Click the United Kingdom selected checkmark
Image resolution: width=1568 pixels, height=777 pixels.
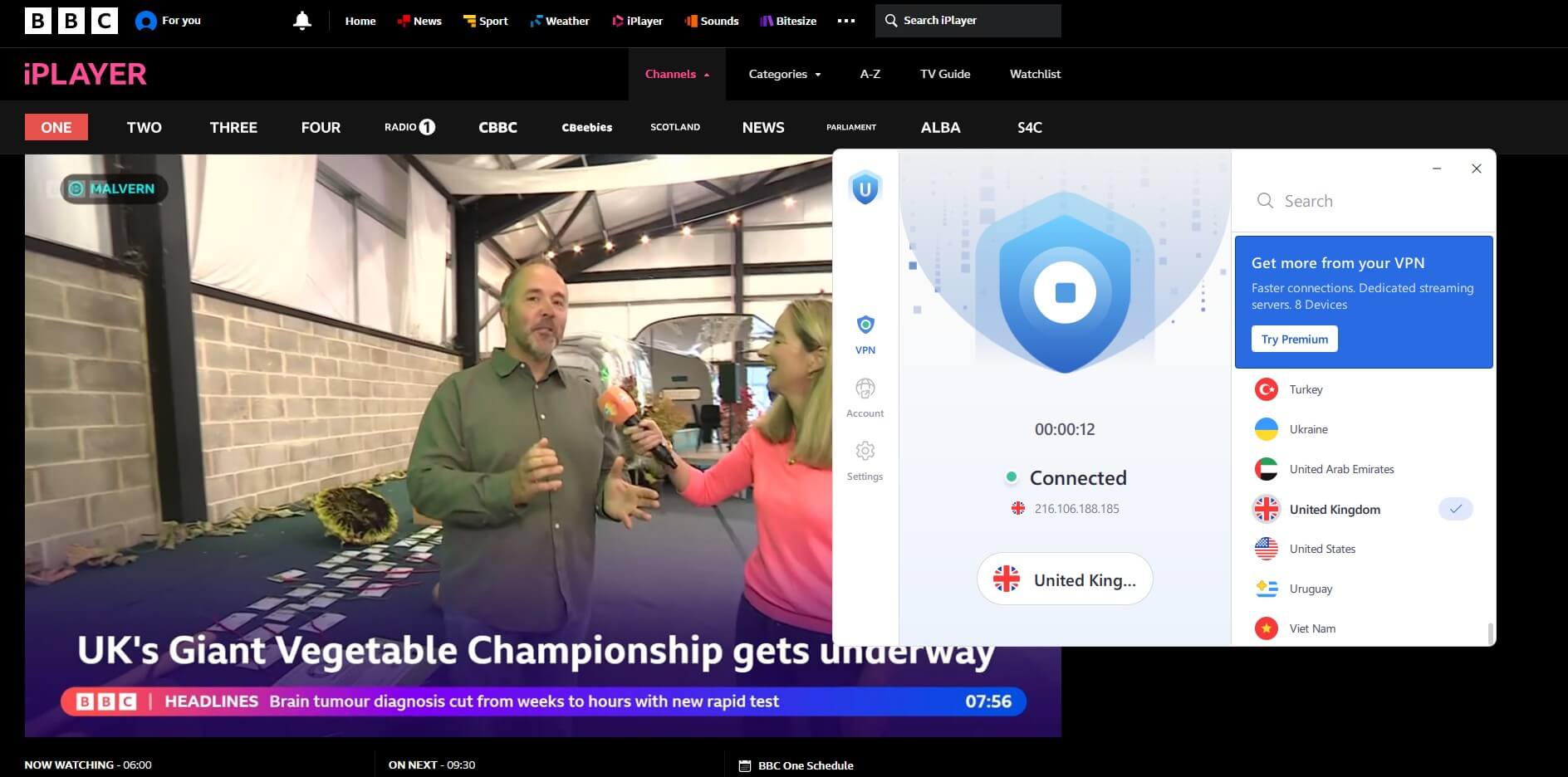point(1455,509)
